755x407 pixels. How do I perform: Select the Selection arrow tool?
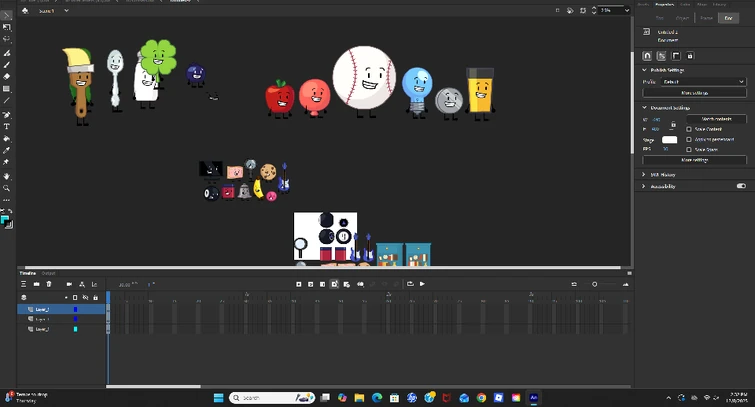[x=7, y=16]
